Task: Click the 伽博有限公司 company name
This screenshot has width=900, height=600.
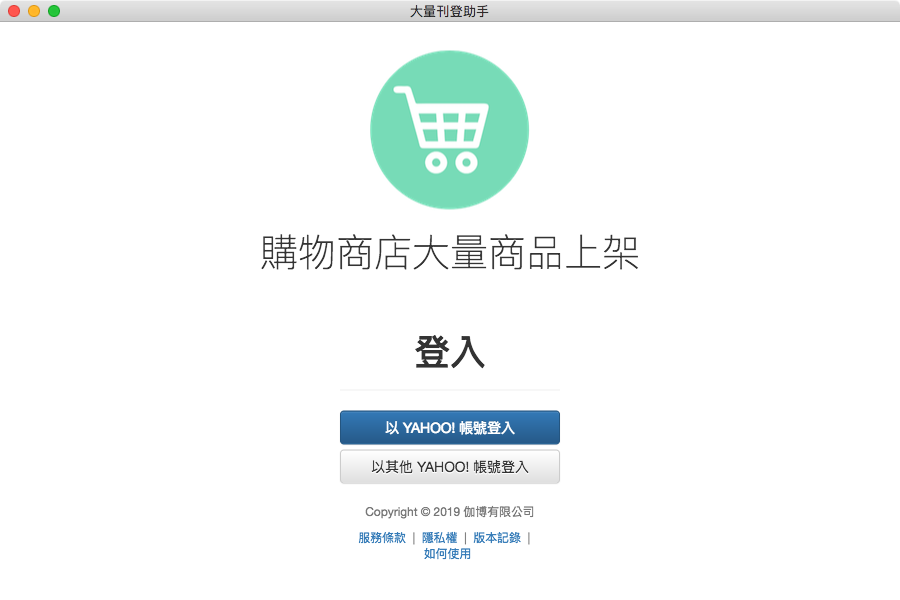Action: [x=499, y=512]
